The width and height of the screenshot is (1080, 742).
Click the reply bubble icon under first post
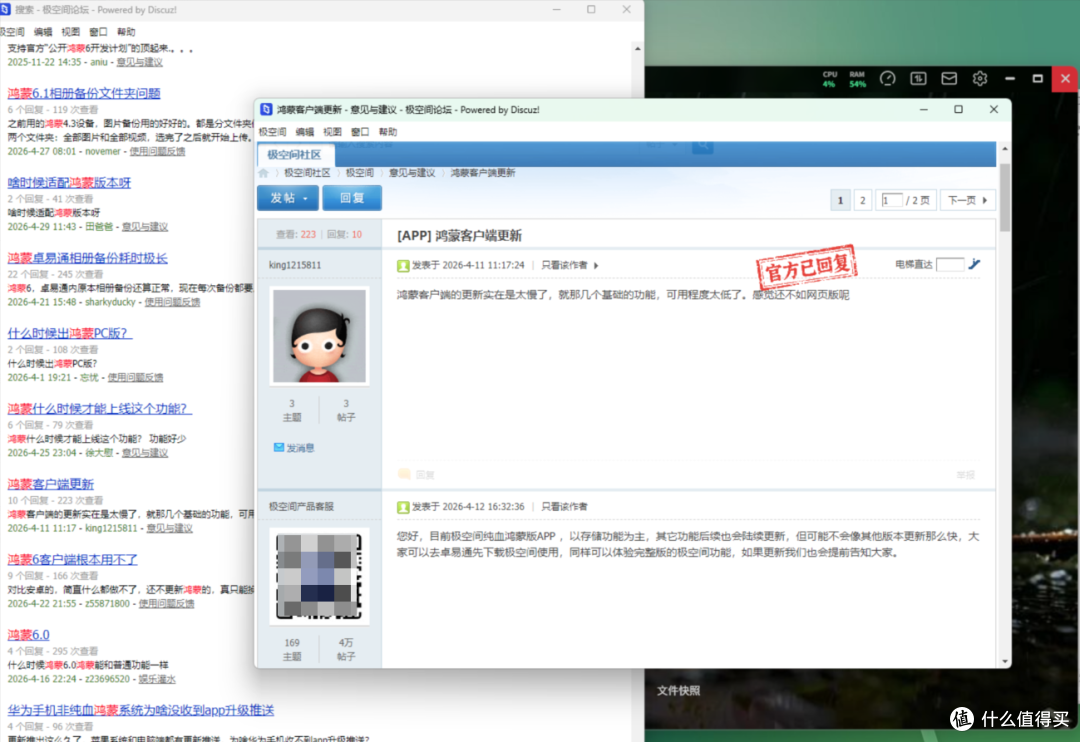404,474
